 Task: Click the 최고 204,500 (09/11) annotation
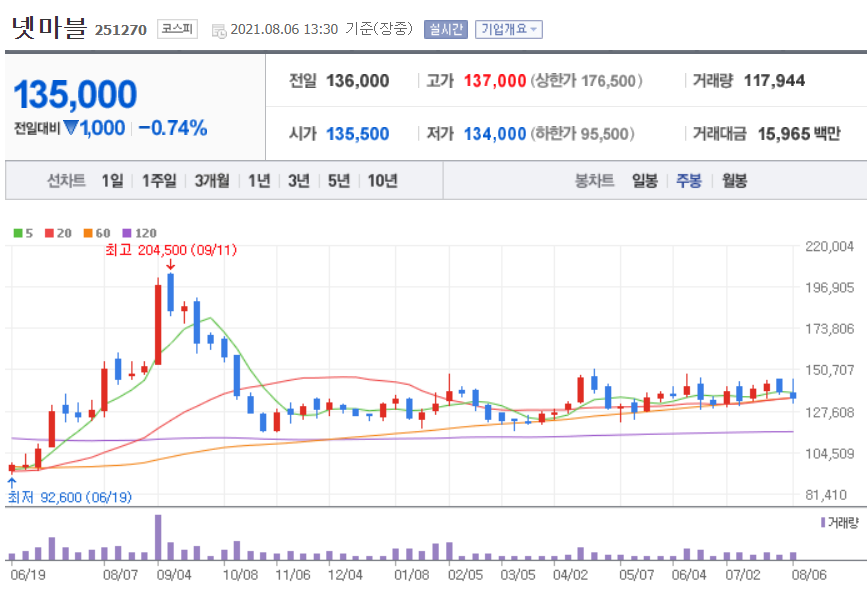tap(171, 250)
